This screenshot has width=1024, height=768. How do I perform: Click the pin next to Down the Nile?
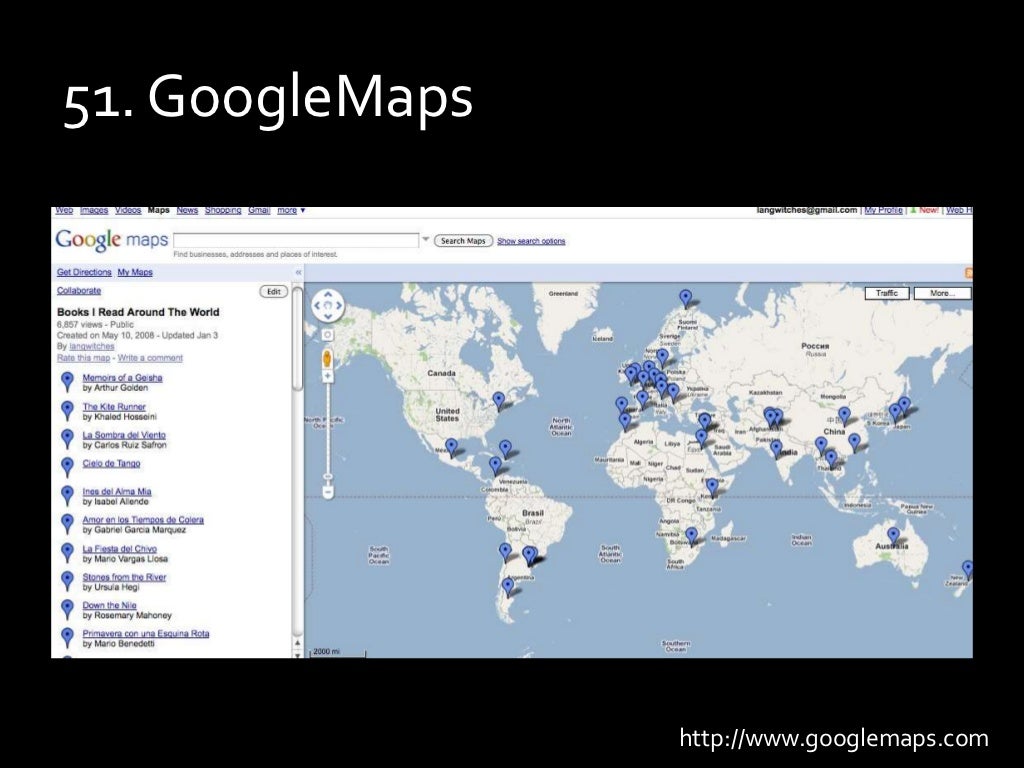[67, 609]
